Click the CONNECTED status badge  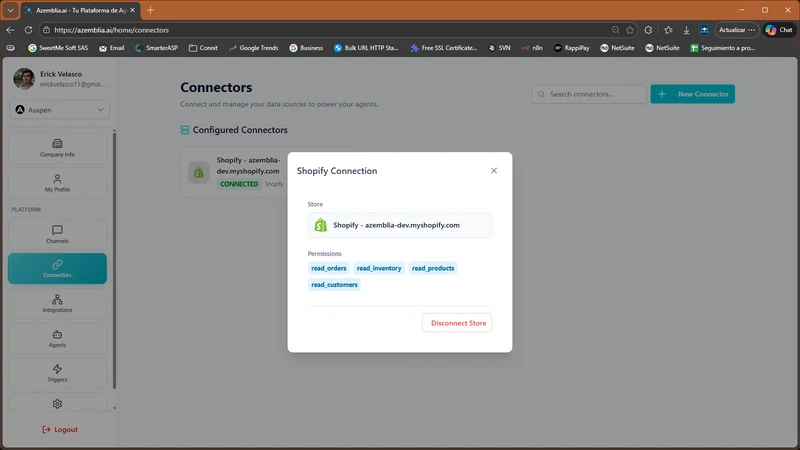pos(239,184)
